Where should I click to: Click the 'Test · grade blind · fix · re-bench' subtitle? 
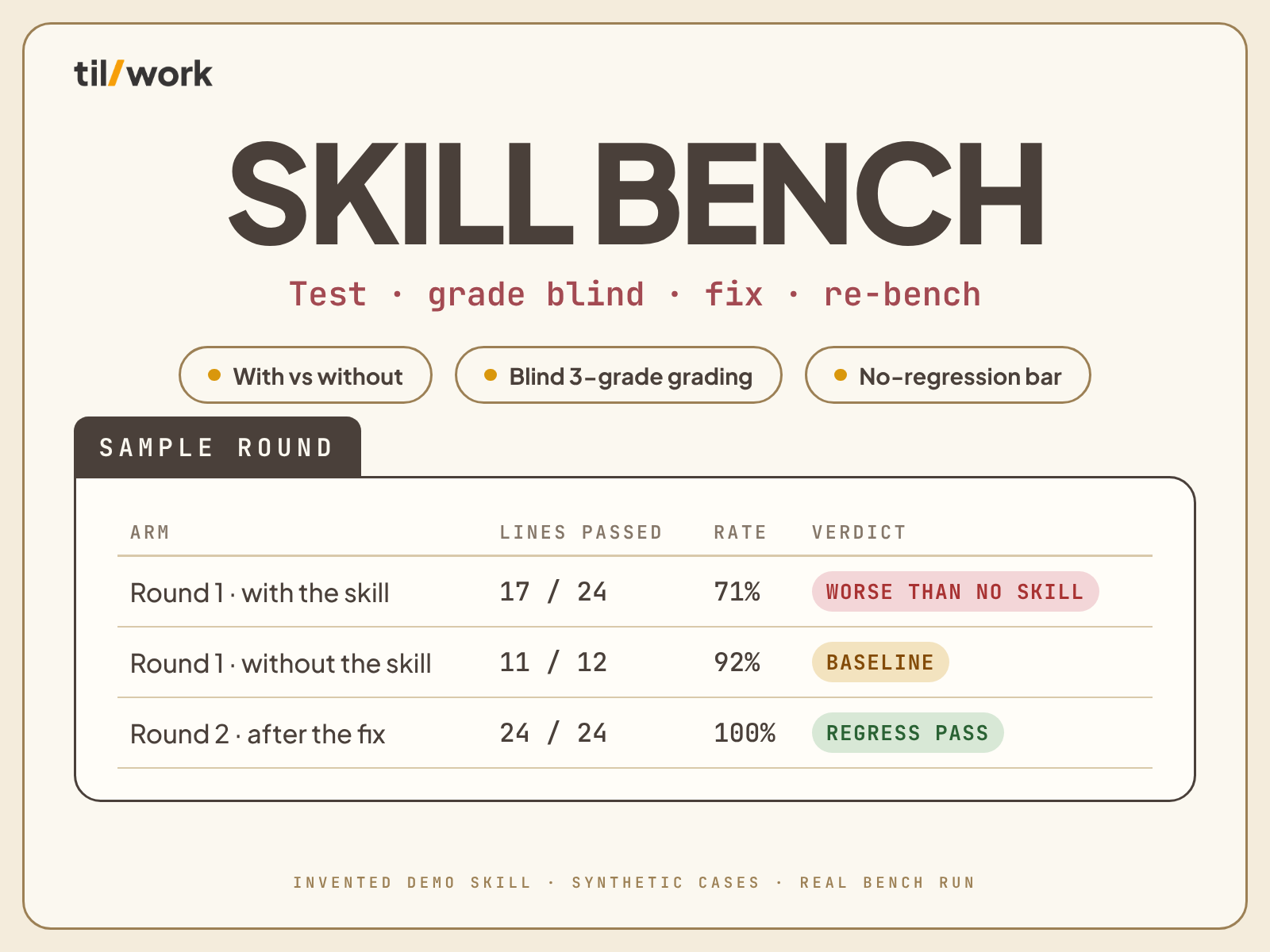pyautogui.click(x=635, y=294)
